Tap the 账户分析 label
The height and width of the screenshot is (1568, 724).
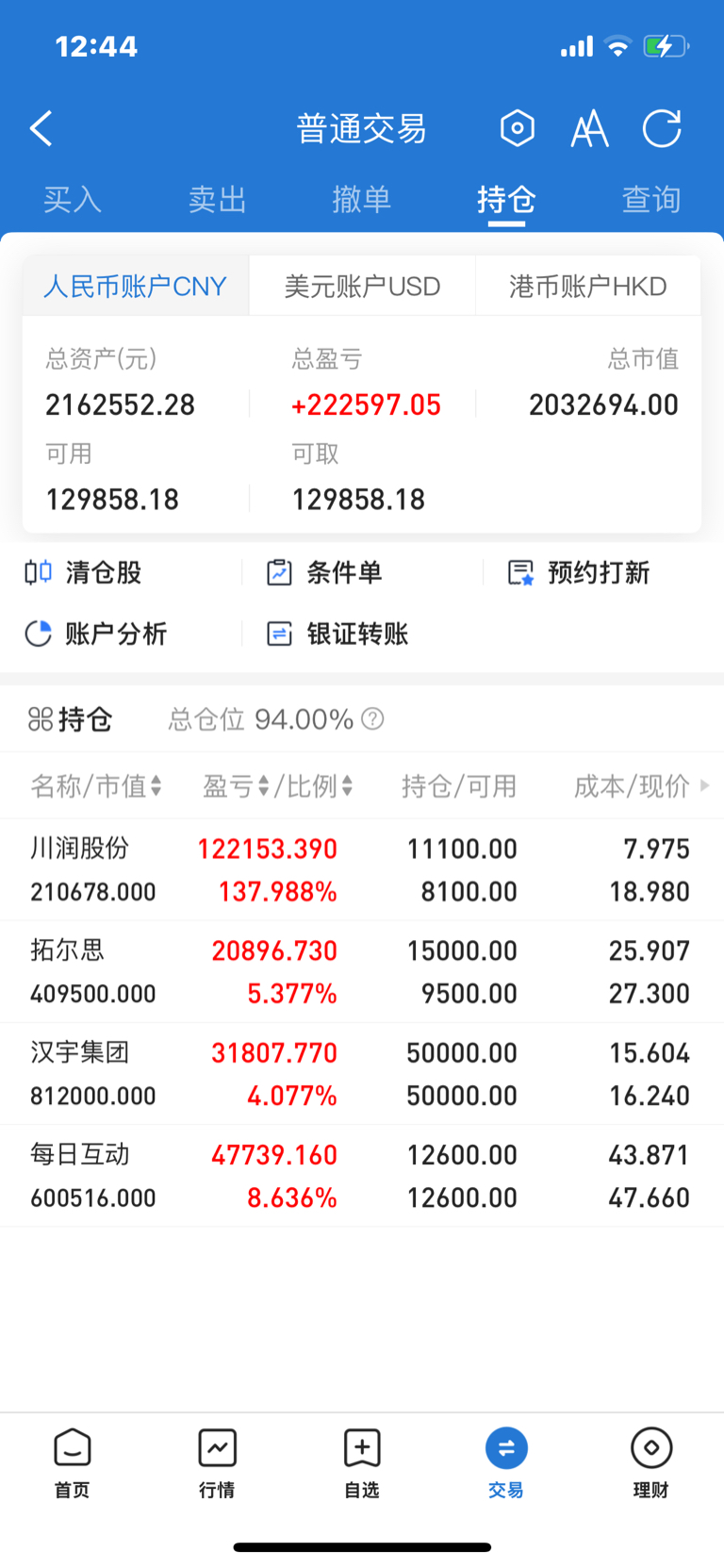pyautogui.click(x=116, y=634)
